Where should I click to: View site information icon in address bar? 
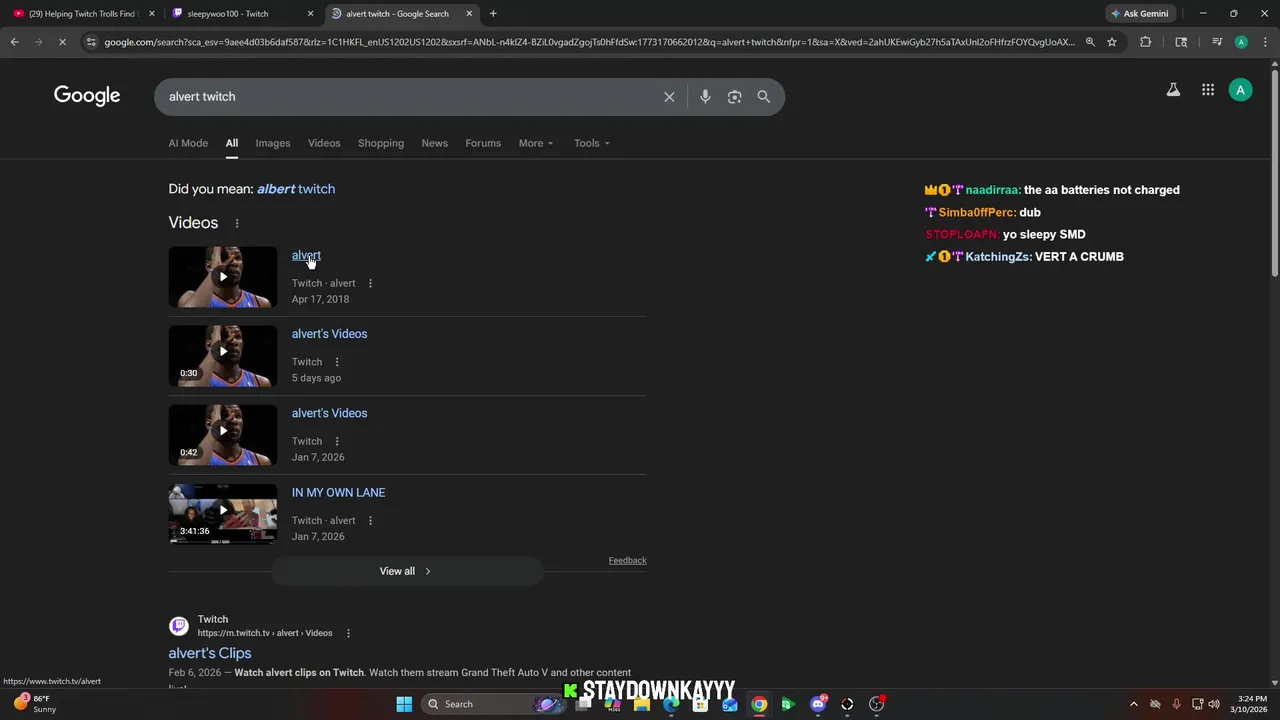pyautogui.click(x=91, y=42)
